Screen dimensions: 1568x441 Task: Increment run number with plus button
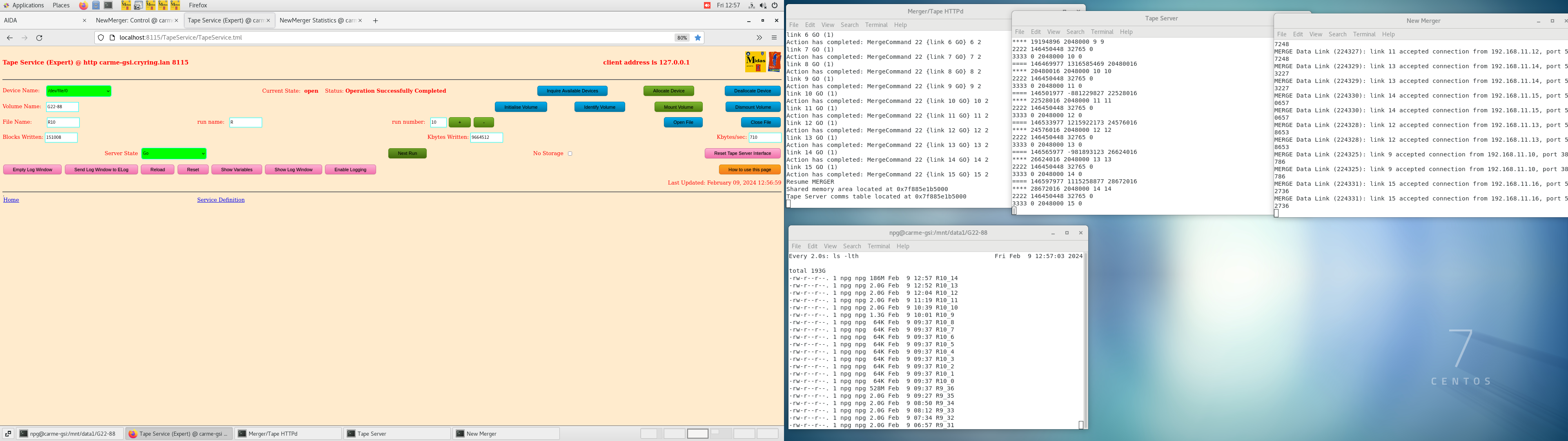(x=459, y=122)
